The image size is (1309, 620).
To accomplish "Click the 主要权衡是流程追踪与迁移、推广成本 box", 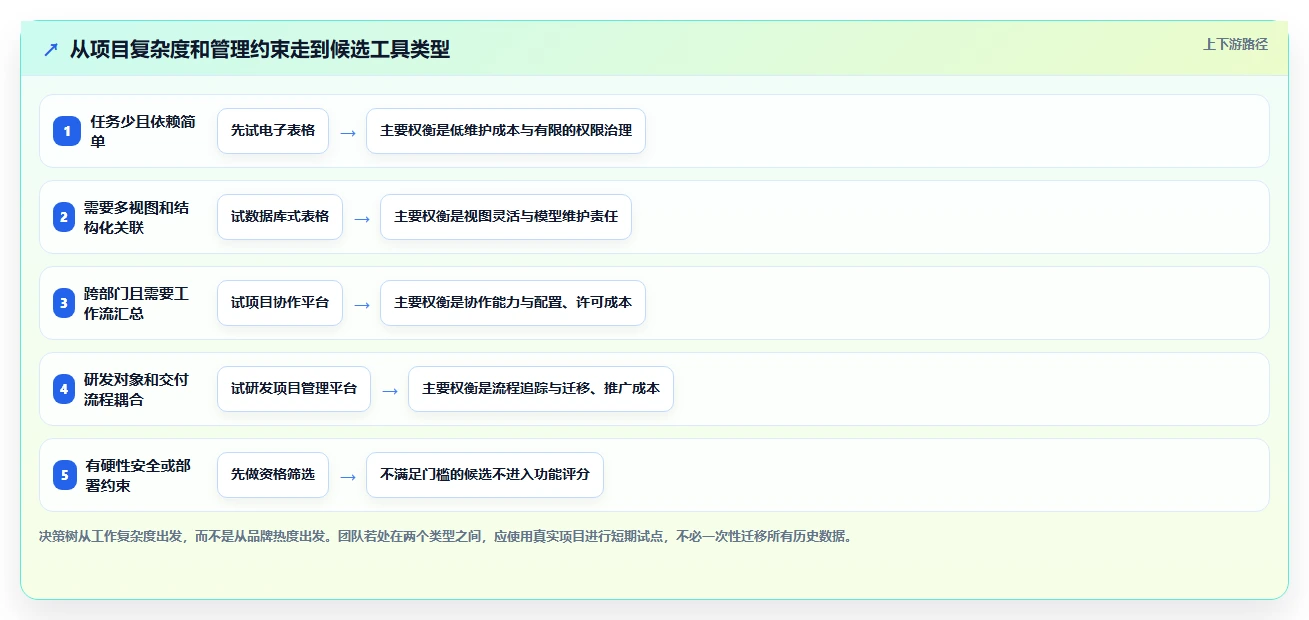I will [541, 389].
